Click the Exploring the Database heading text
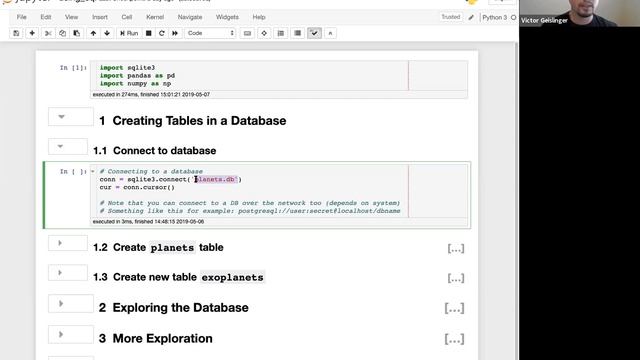Viewport: 640px width, 360px height. point(180,308)
